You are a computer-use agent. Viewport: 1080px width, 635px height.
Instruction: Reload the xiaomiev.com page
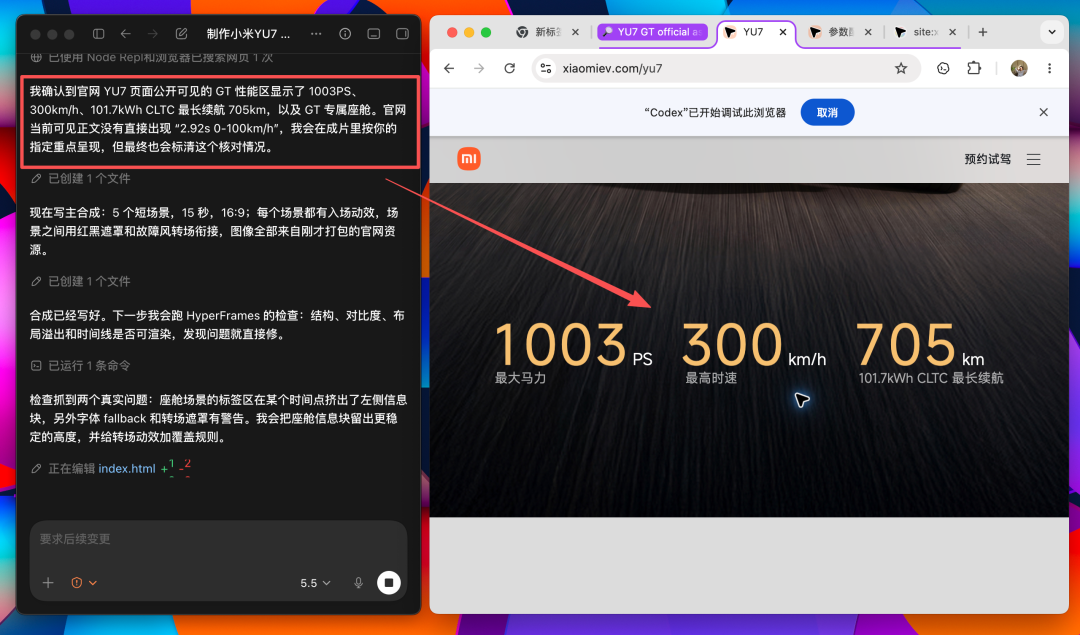[510, 68]
